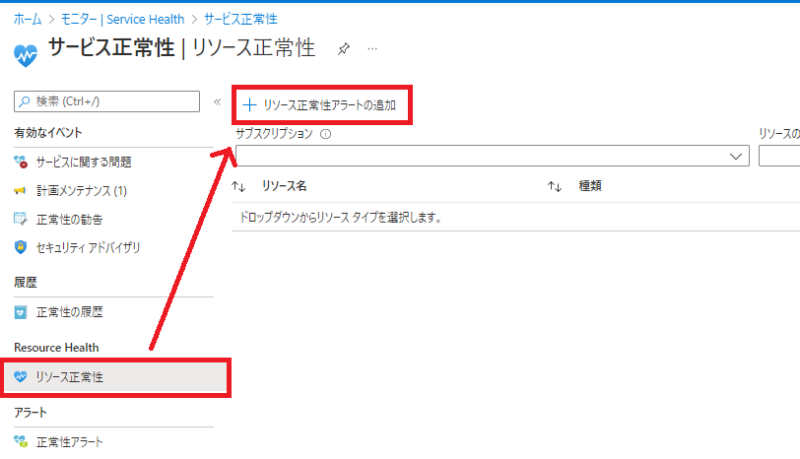Pin the サービス正常性 blade

point(343,49)
